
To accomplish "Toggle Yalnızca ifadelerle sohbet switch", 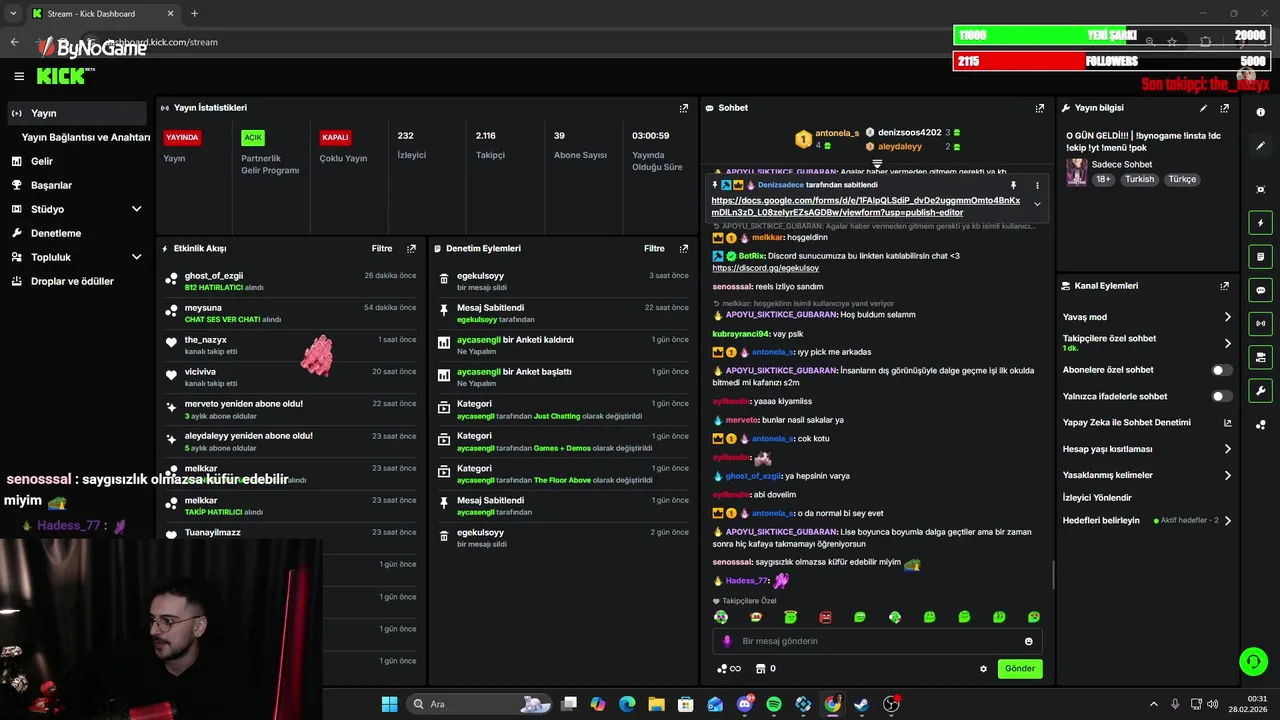I will (x=1221, y=396).
